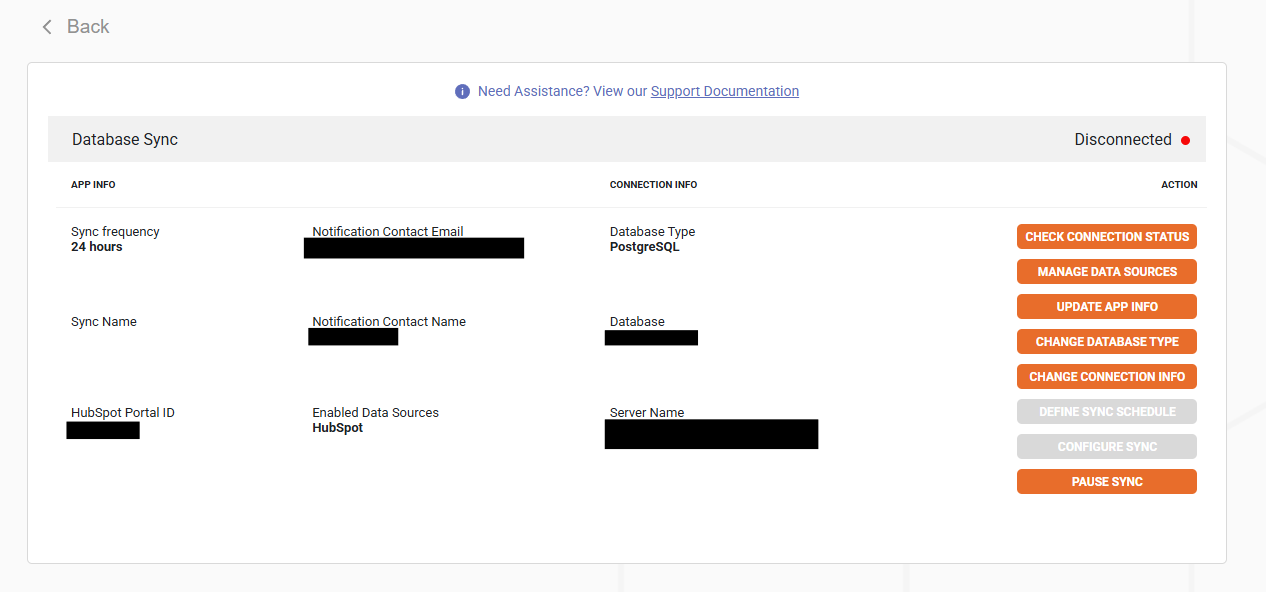Click the PostgreSQL database type value
Image resolution: width=1266 pixels, height=592 pixels.
[645, 247]
